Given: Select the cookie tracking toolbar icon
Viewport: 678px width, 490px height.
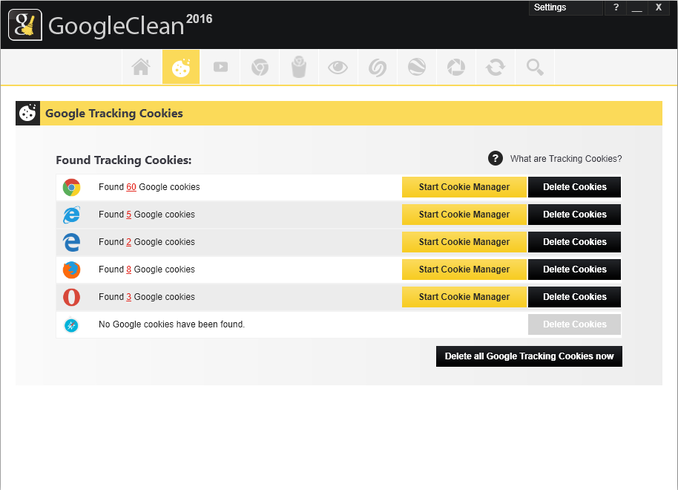Looking at the screenshot, I should (181, 67).
